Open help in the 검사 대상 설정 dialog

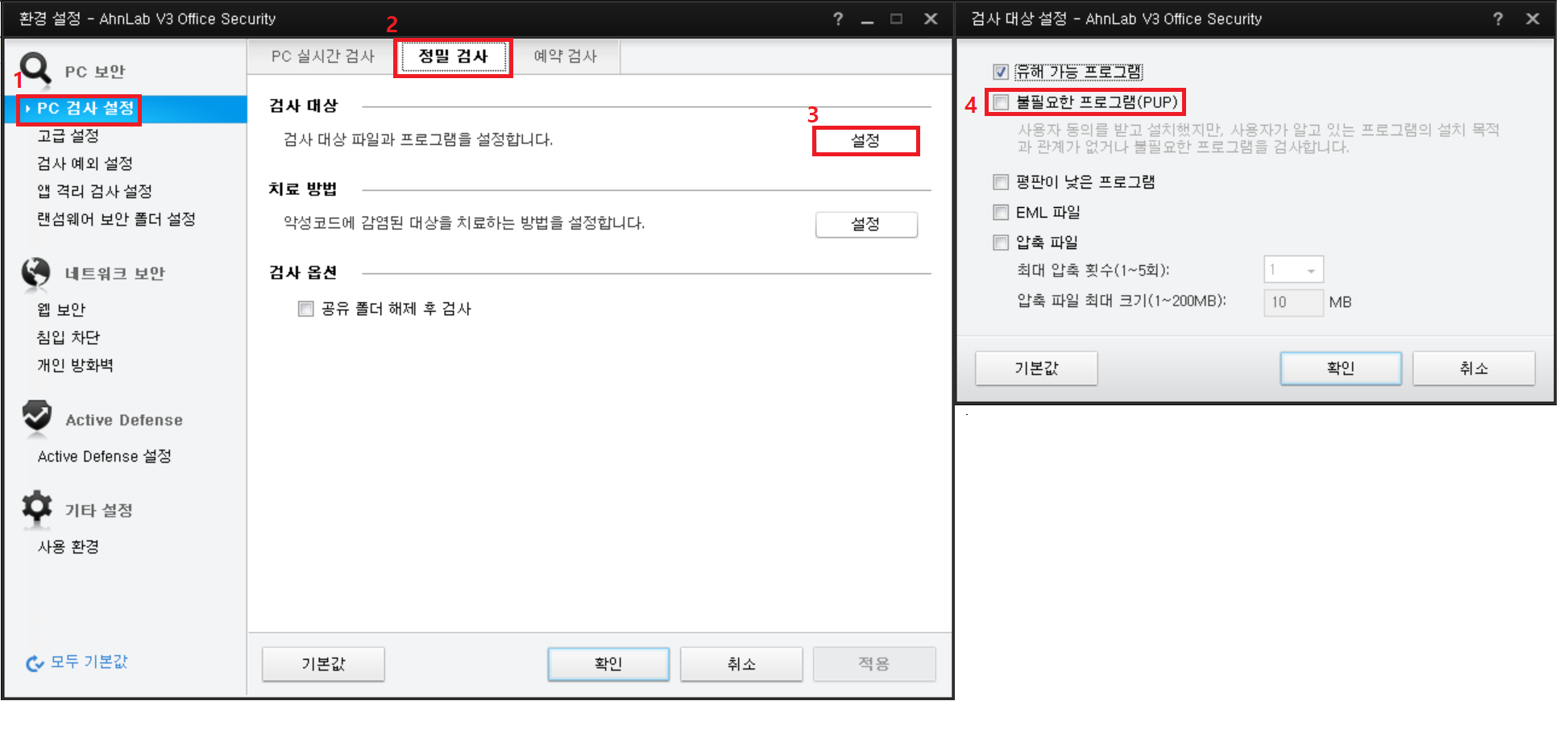pos(1498,19)
